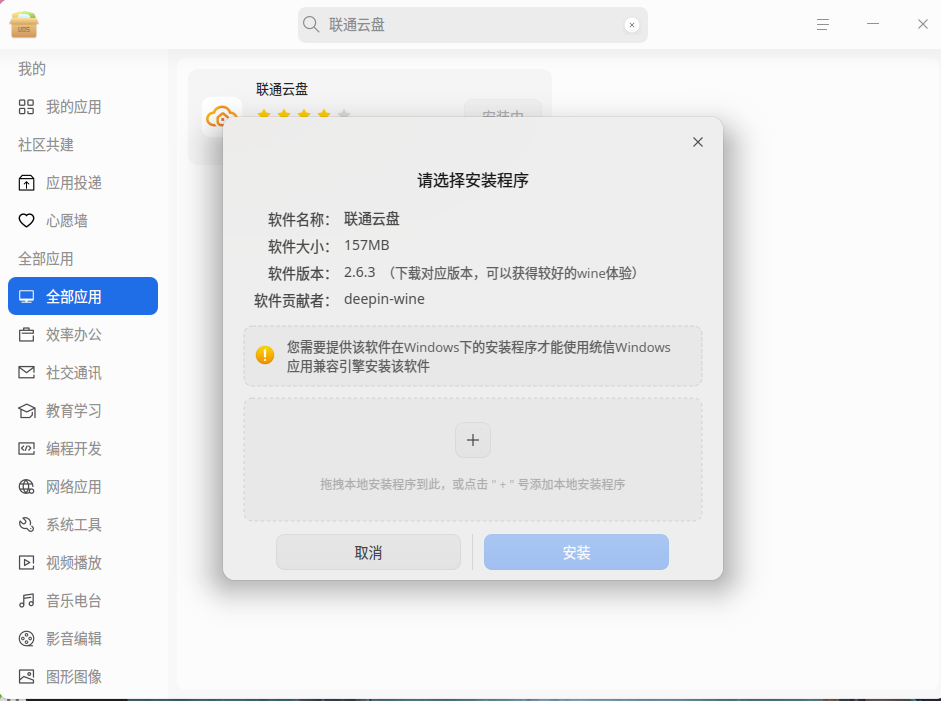Select 系统工具 category
The height and width of the screenshot is (701, 941).
point(83,525)
